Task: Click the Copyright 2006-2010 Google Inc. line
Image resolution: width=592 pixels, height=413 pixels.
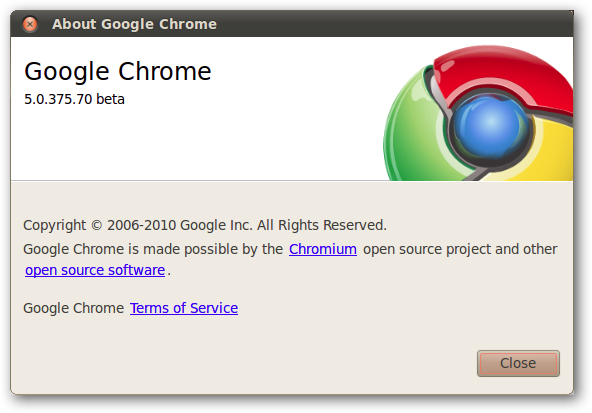Action: point(205,225)
